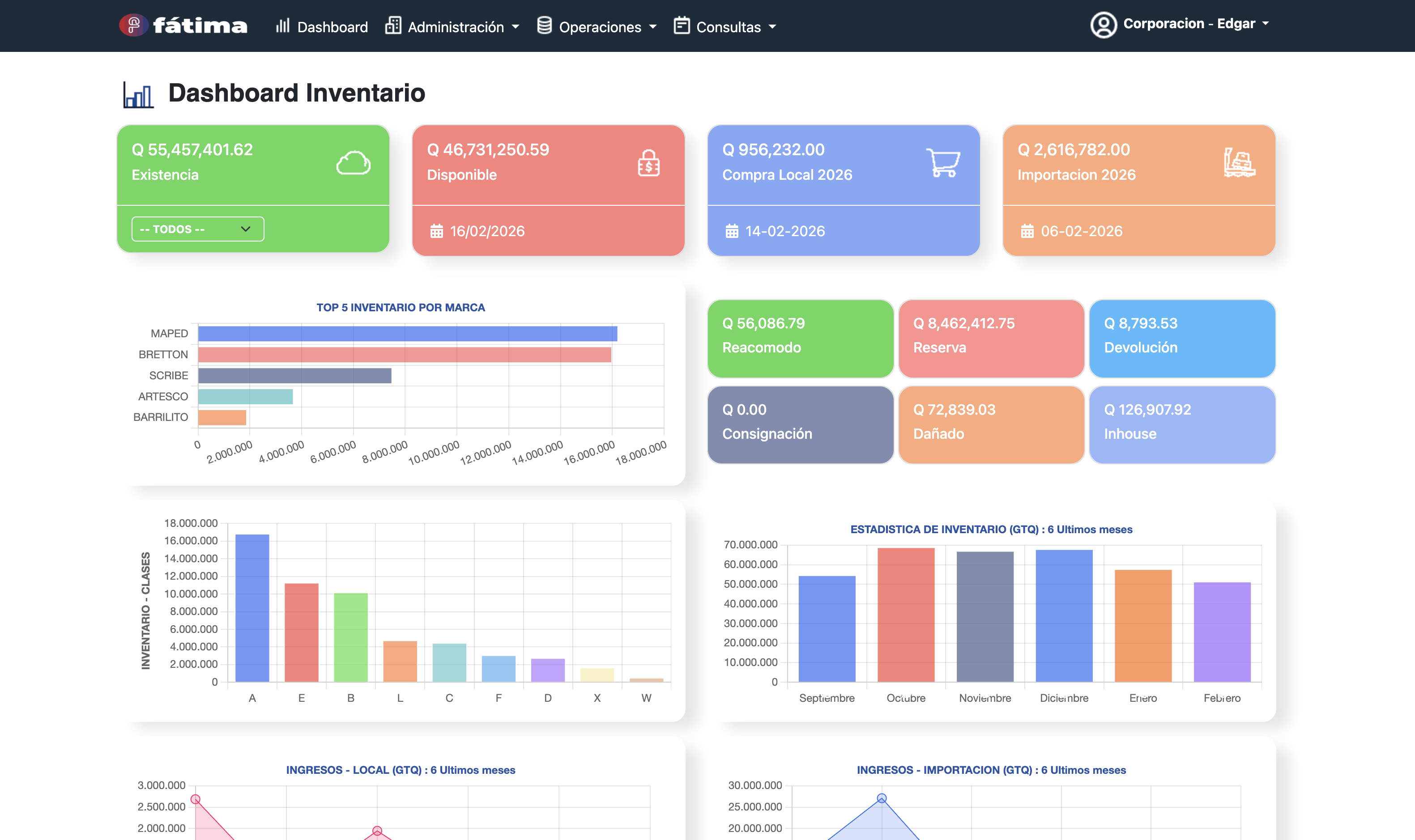1415x840 pixels.
Task: Click the INGRESOS - LOCAL chart title
Action: (x=401, y=770)
